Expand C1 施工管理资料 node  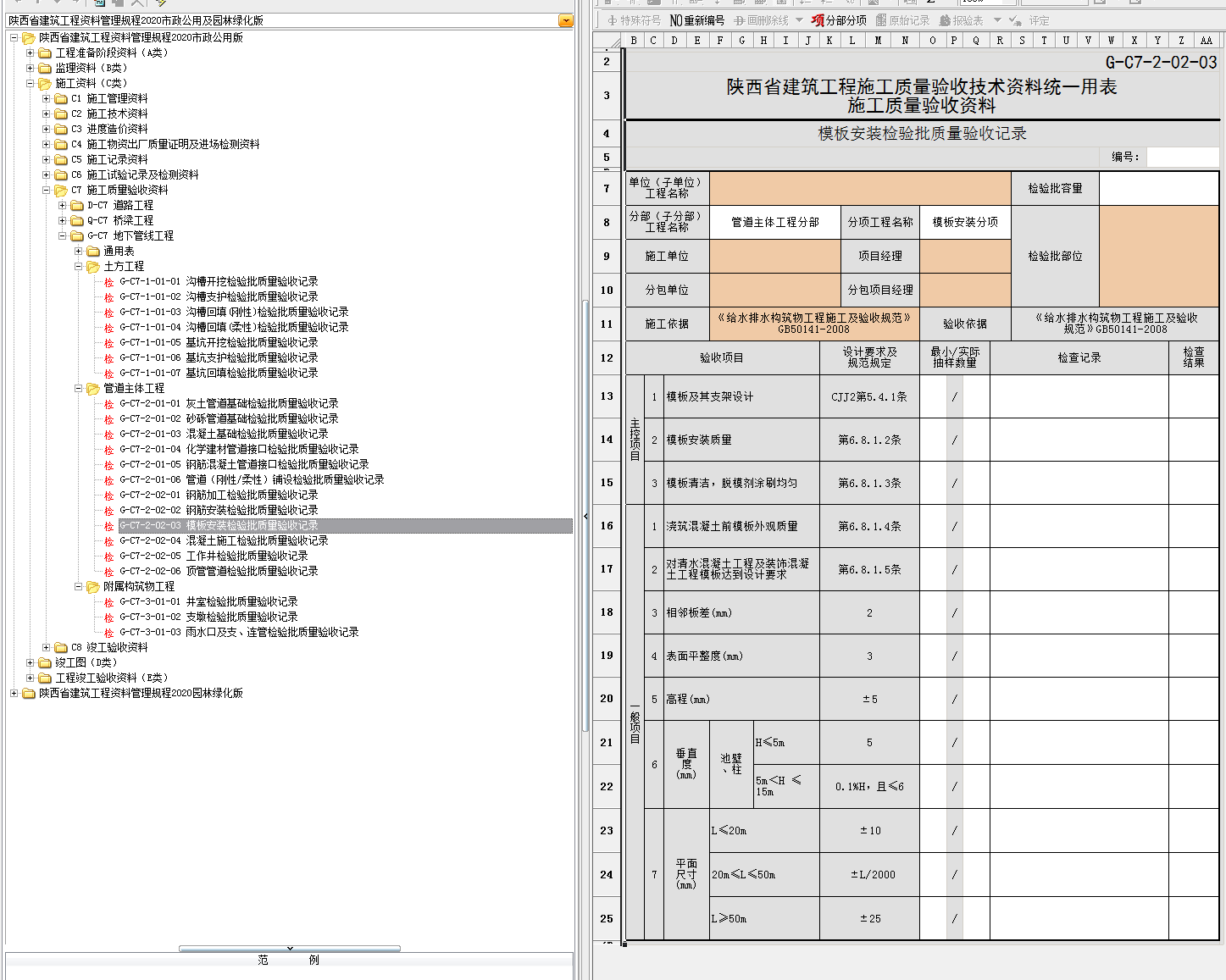[x=47, y=98]
